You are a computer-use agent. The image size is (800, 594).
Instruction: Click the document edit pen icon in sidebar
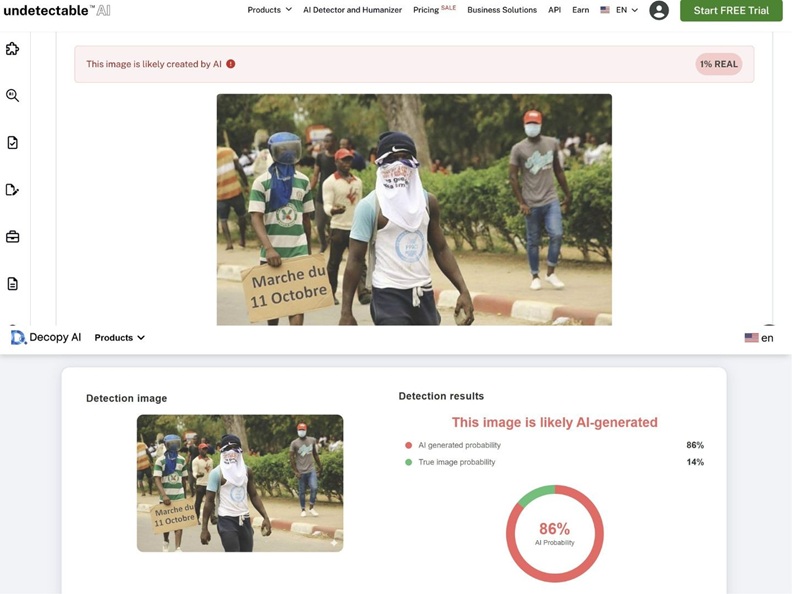12,190
